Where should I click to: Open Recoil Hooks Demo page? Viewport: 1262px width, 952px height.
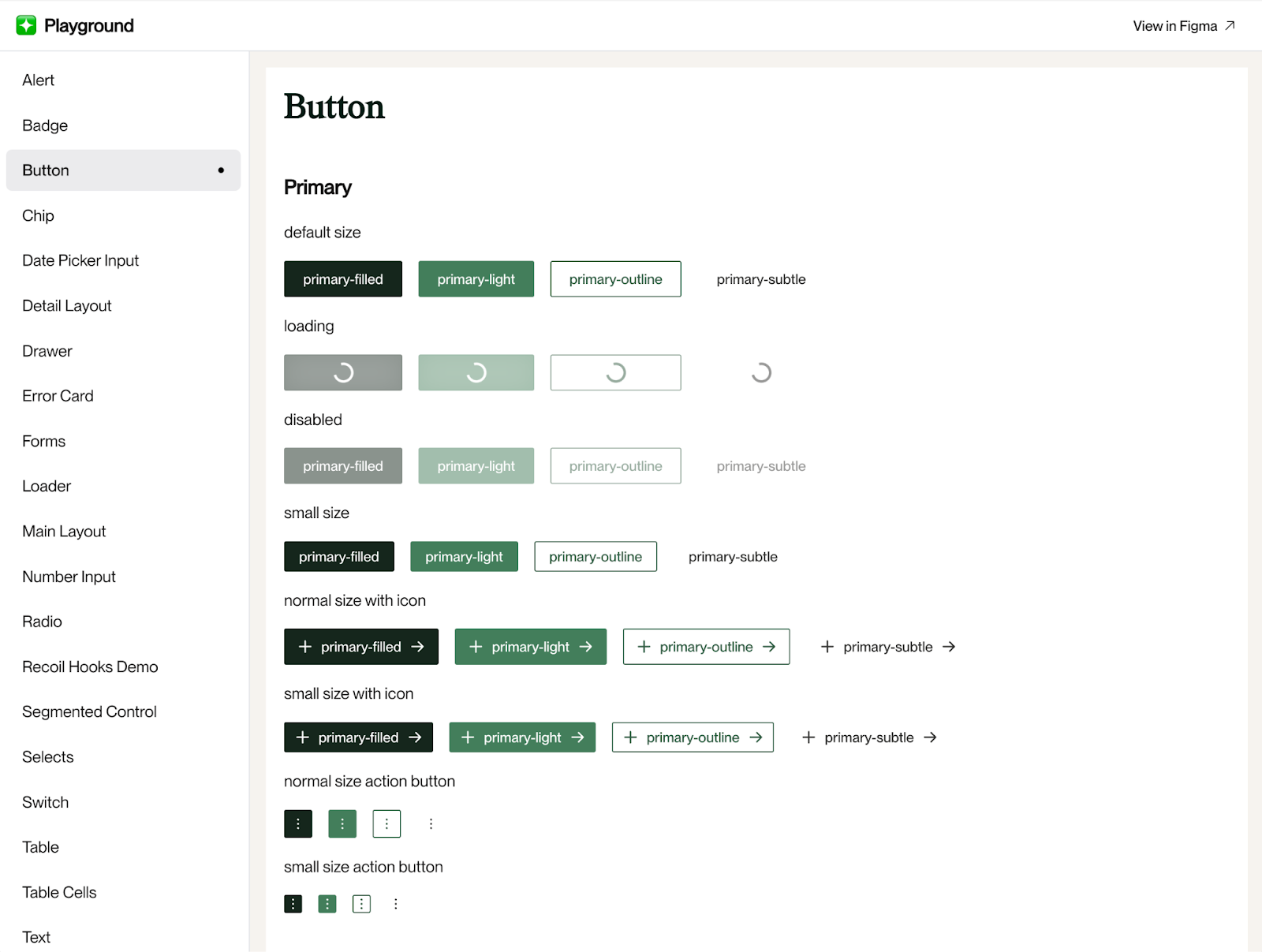pyautogui.click(x=123, y=666)
